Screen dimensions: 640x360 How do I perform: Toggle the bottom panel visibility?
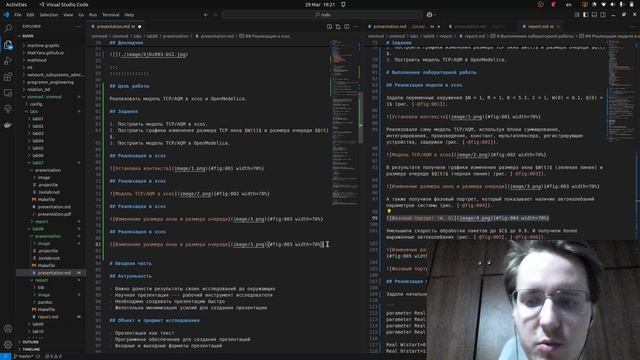click(594, 15)
